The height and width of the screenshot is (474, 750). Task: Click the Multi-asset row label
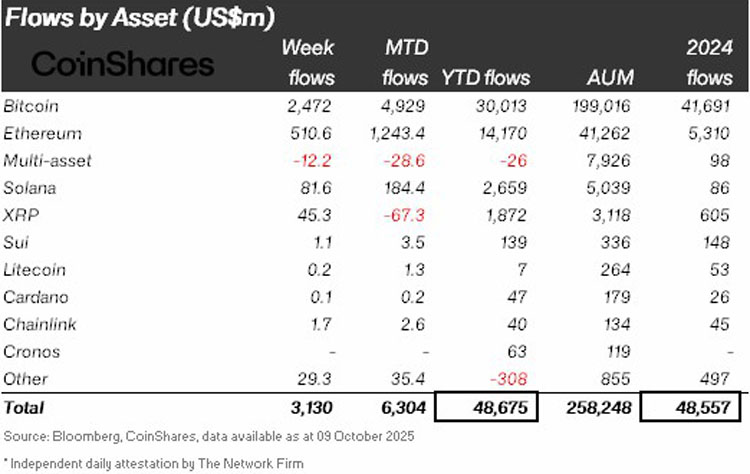coord(47,161)
